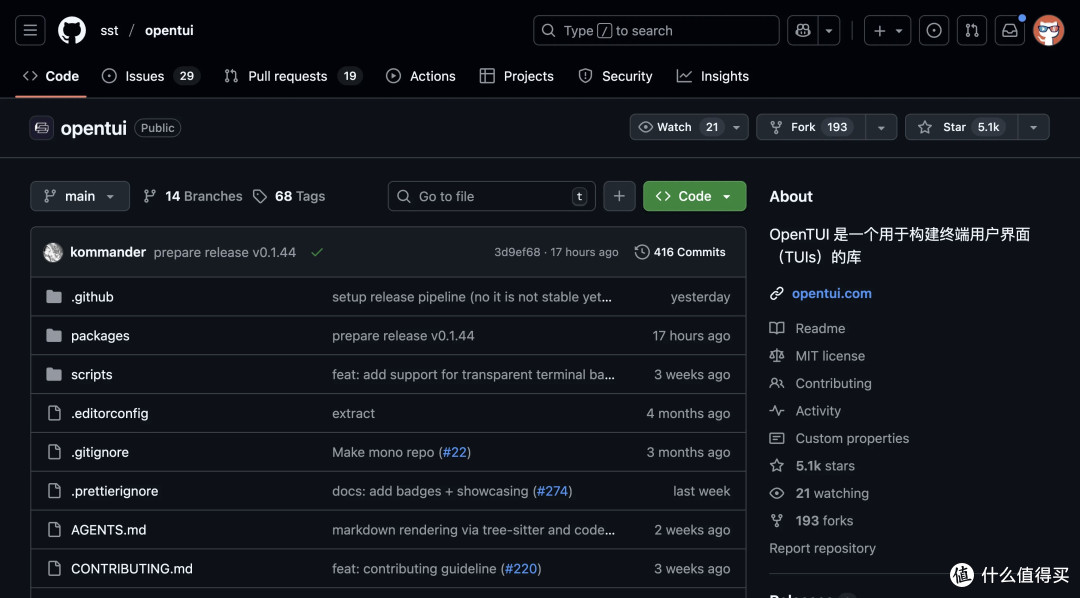Click the search box in header

click(x=656, y=30)
